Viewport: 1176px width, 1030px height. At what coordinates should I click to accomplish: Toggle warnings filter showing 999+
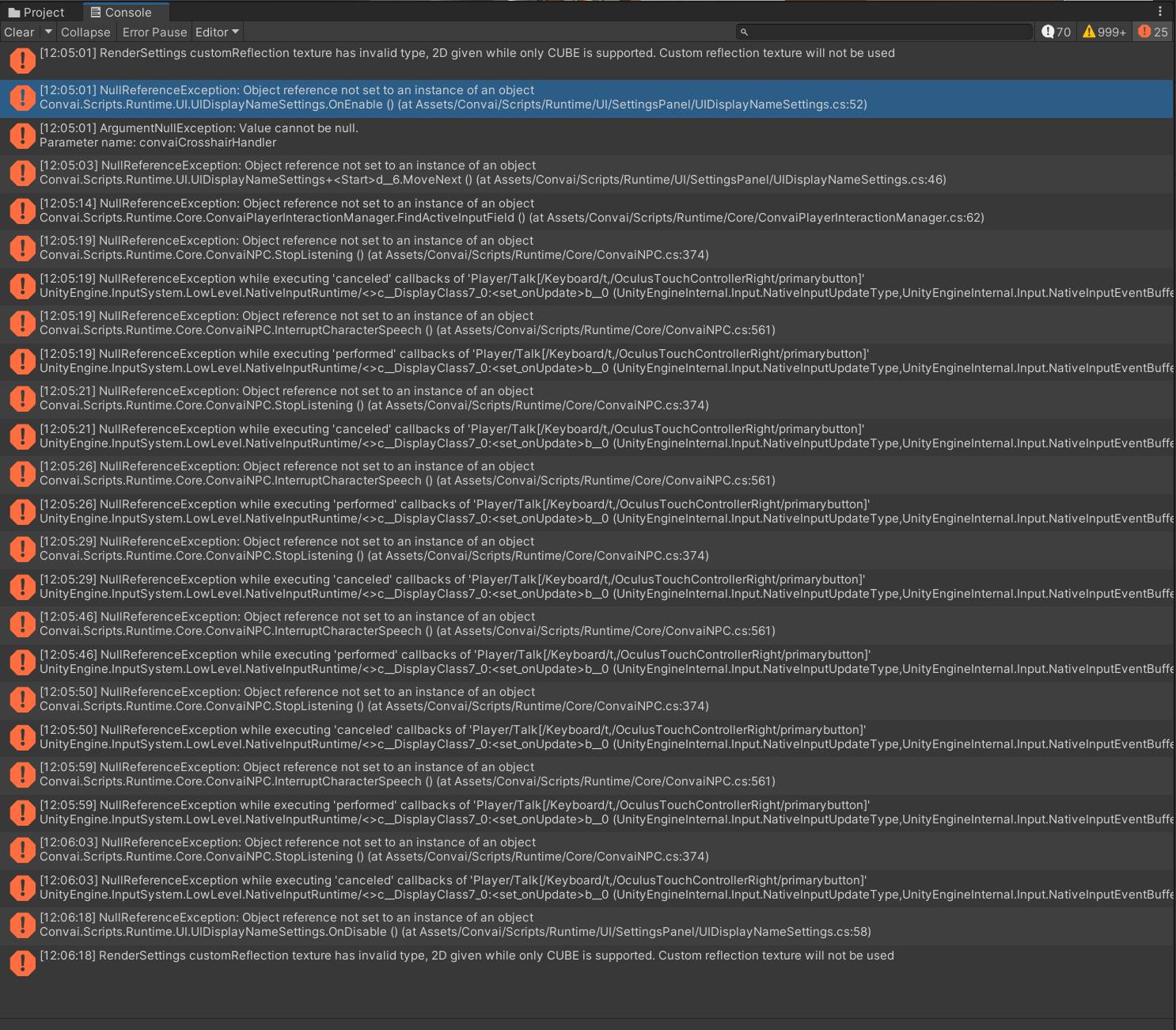click(1104, 32)
